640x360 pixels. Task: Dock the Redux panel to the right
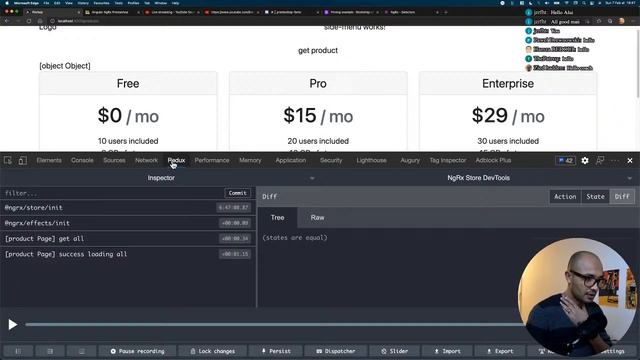coord(50,351)
